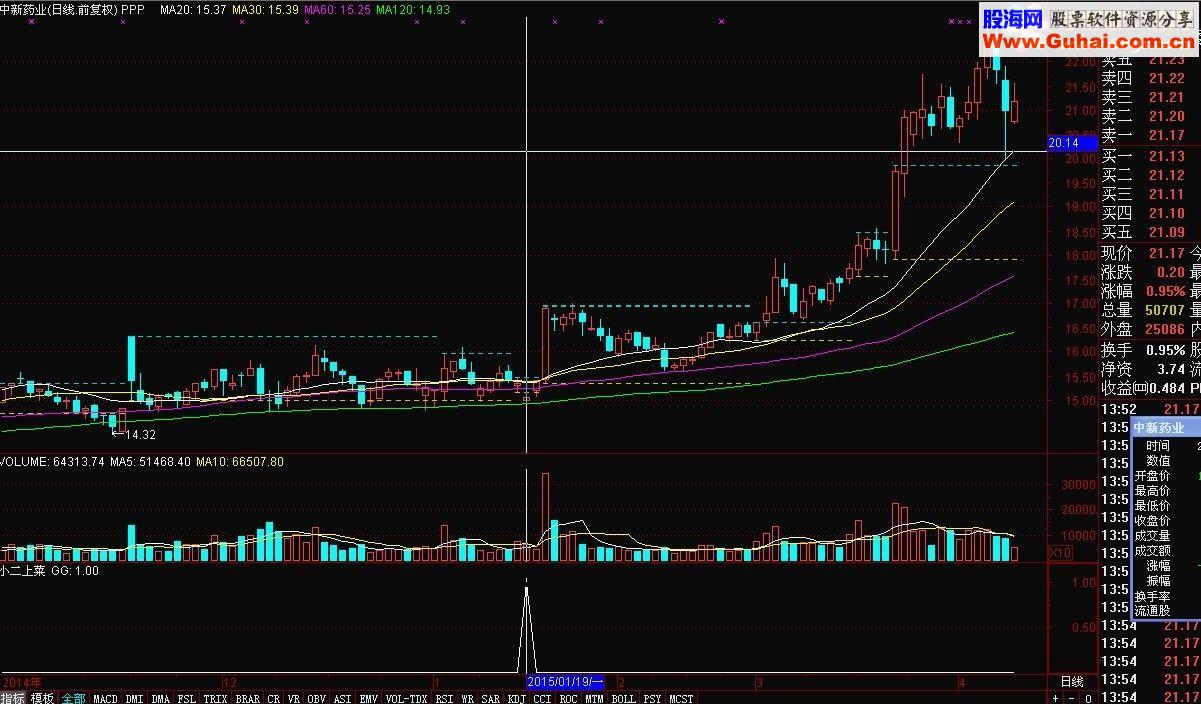Click the 14.32 low price annotation
1201x704 pixels.
[x=140, y=435]
